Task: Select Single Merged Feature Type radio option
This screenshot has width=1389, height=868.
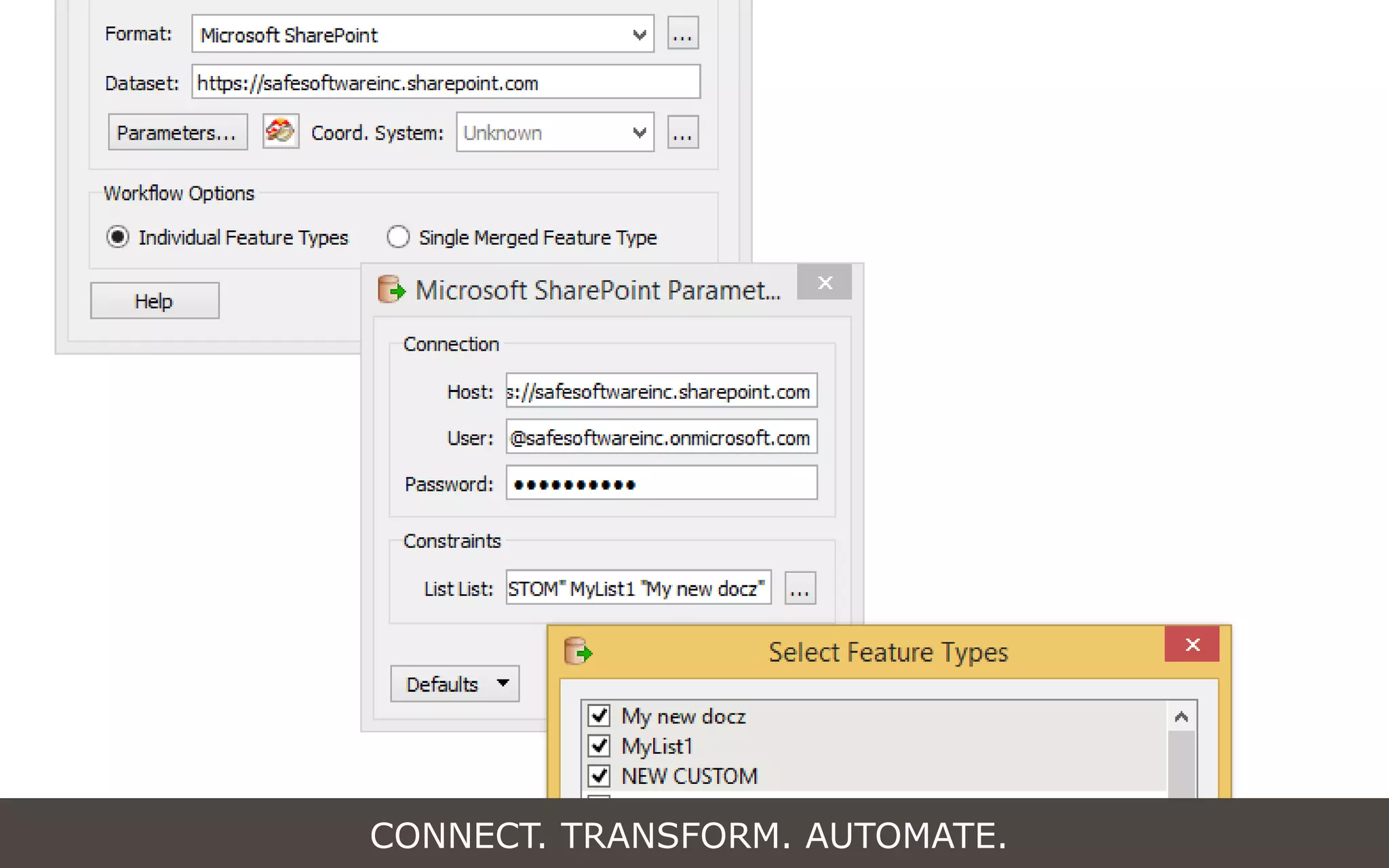Action: (398, 237)
